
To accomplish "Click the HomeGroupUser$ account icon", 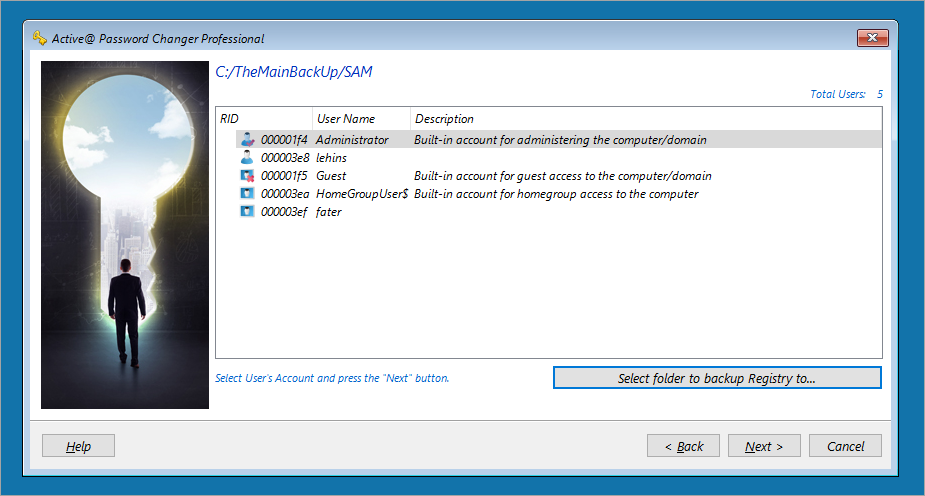I will click(x=247, y=193).
